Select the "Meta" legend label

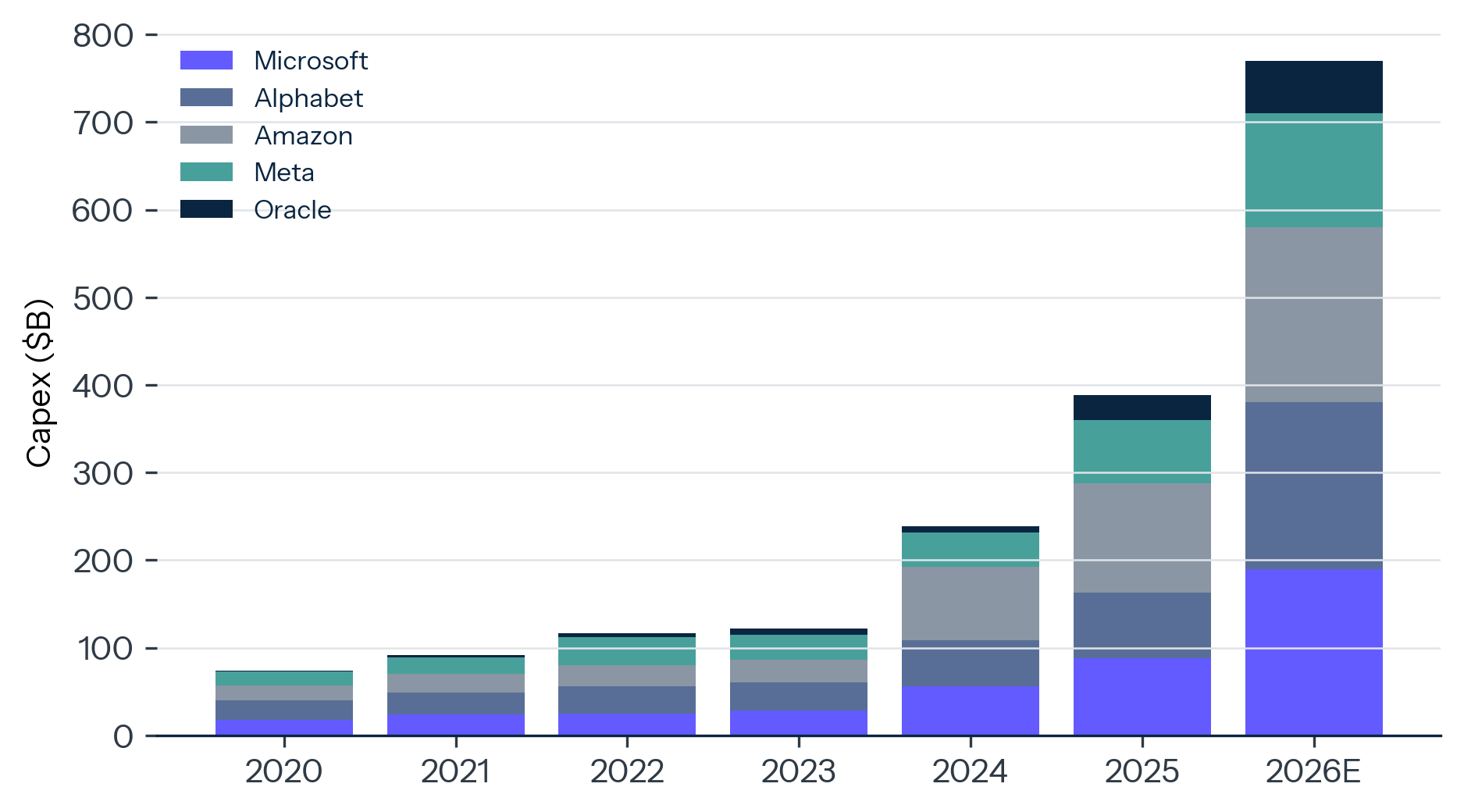284,173
